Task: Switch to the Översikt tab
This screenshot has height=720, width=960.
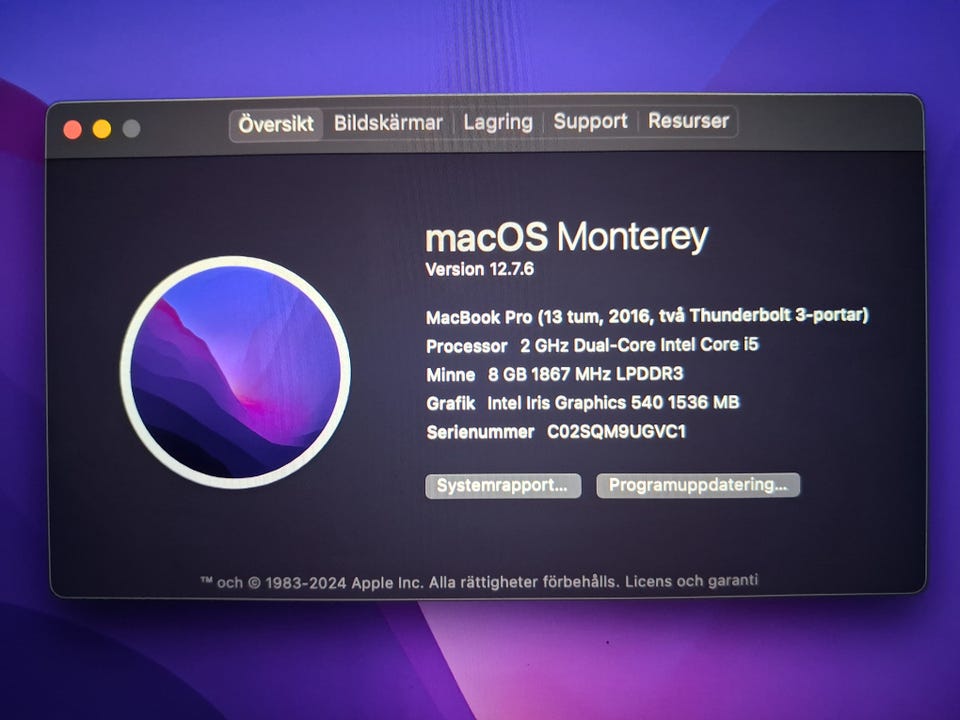Action: 276,124
